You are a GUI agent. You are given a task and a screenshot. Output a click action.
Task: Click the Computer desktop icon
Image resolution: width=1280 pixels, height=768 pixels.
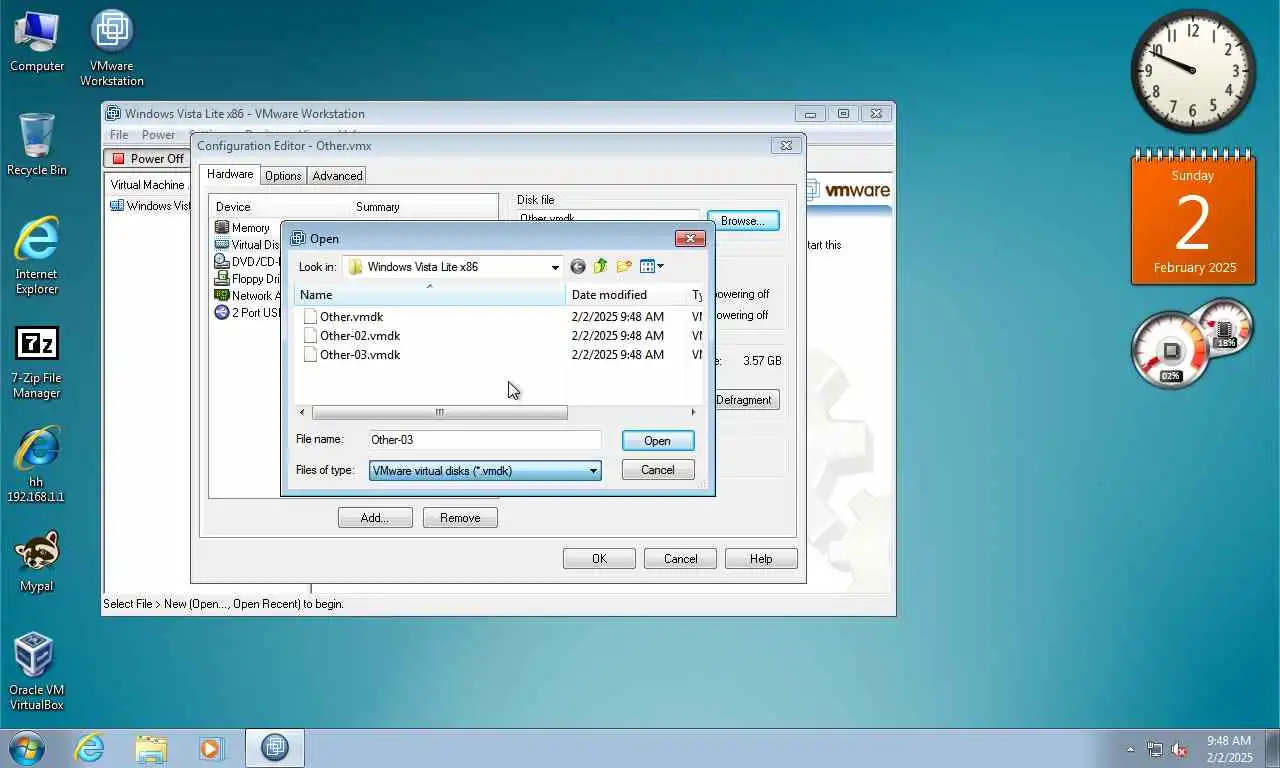click(x=37, y=42)
